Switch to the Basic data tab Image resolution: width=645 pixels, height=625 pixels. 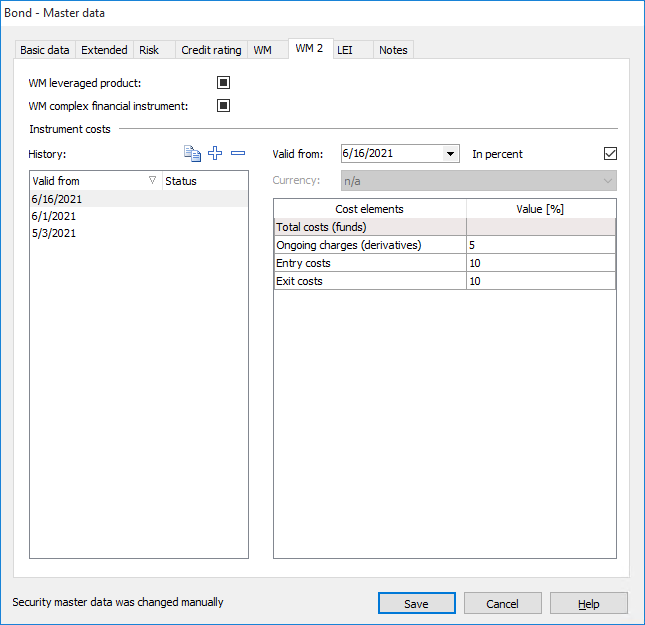click(45, 50)
